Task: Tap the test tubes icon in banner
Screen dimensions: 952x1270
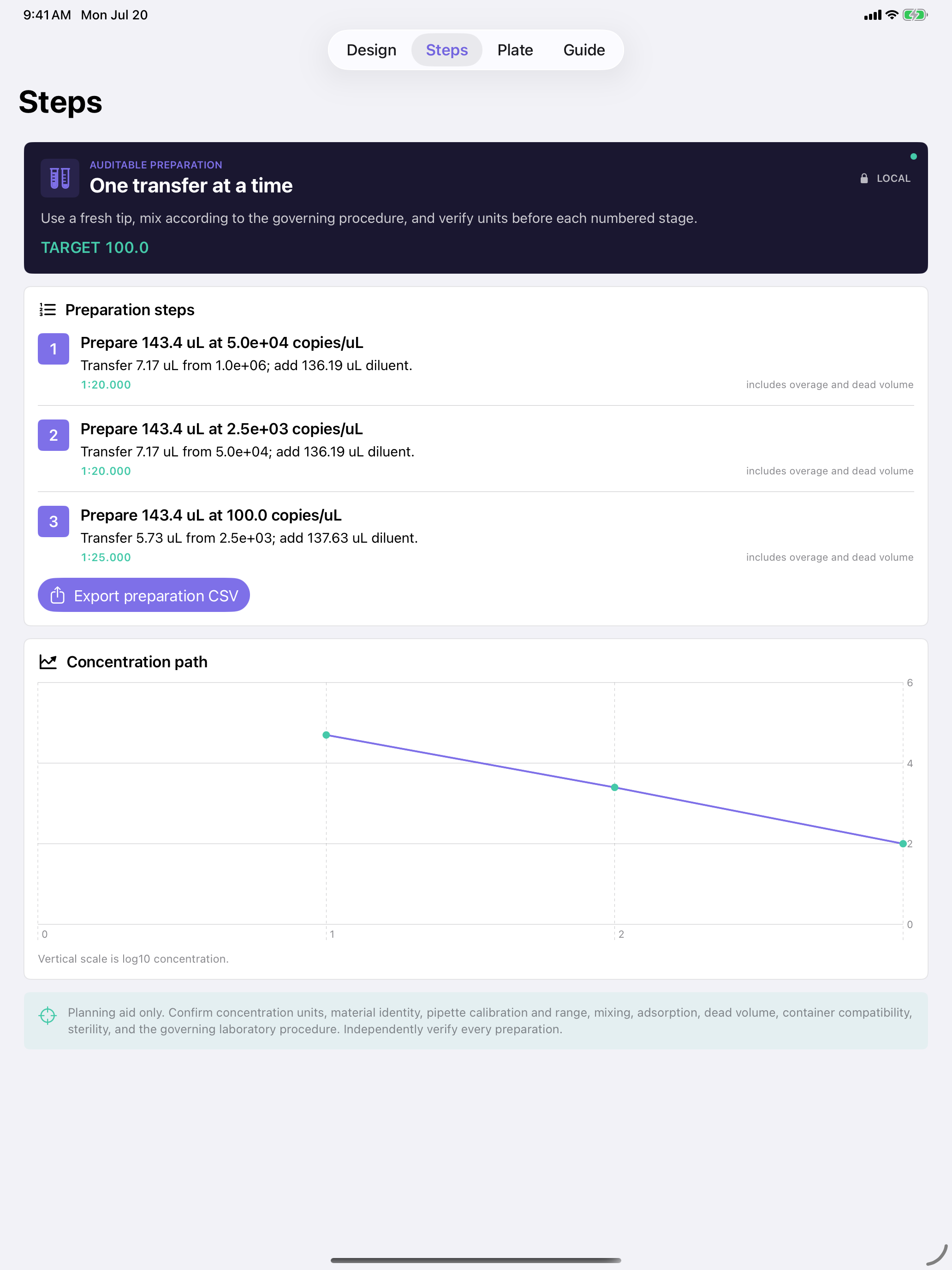Action: click(x=59, y=178)
